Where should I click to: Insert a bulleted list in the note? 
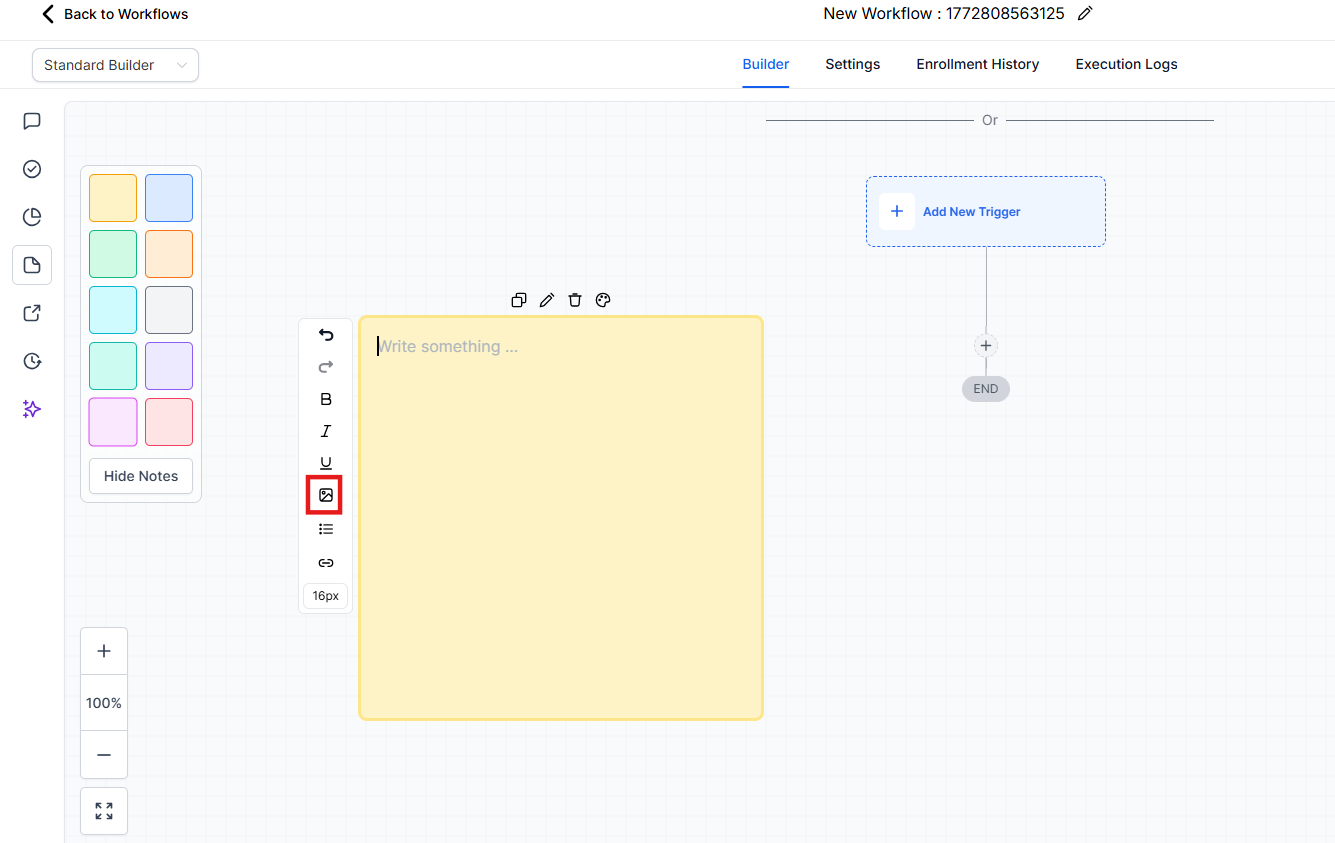tap(325, 529)
